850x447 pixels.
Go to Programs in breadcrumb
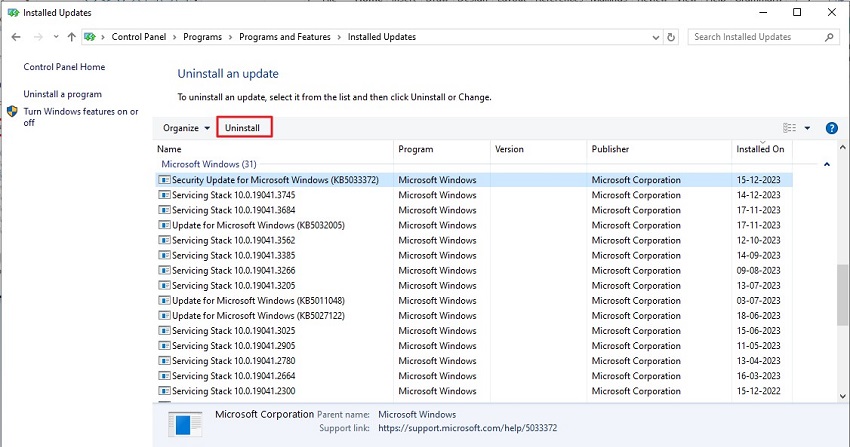coord(202,37)
